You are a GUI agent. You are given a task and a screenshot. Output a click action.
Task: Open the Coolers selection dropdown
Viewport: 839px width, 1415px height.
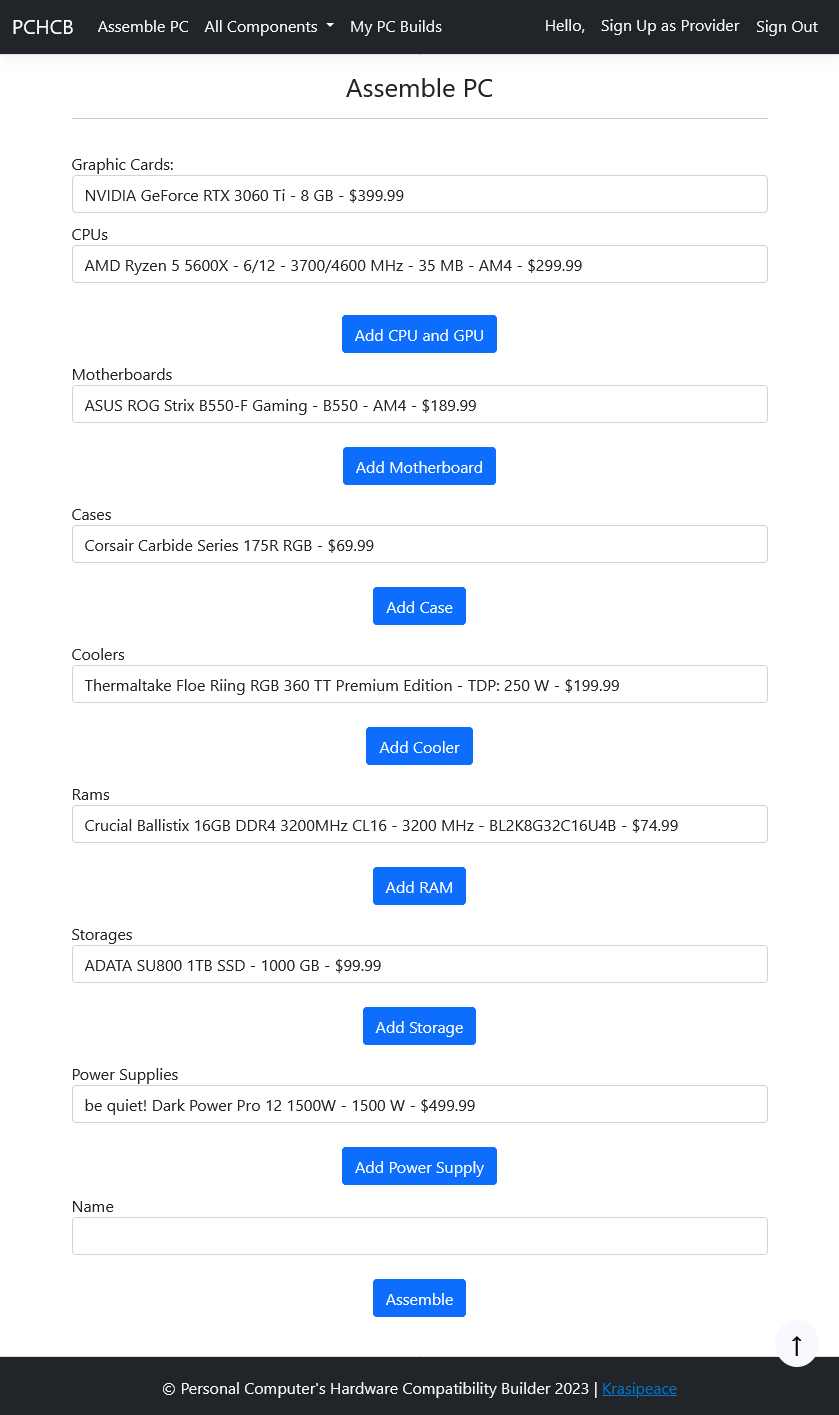point(419,685)
